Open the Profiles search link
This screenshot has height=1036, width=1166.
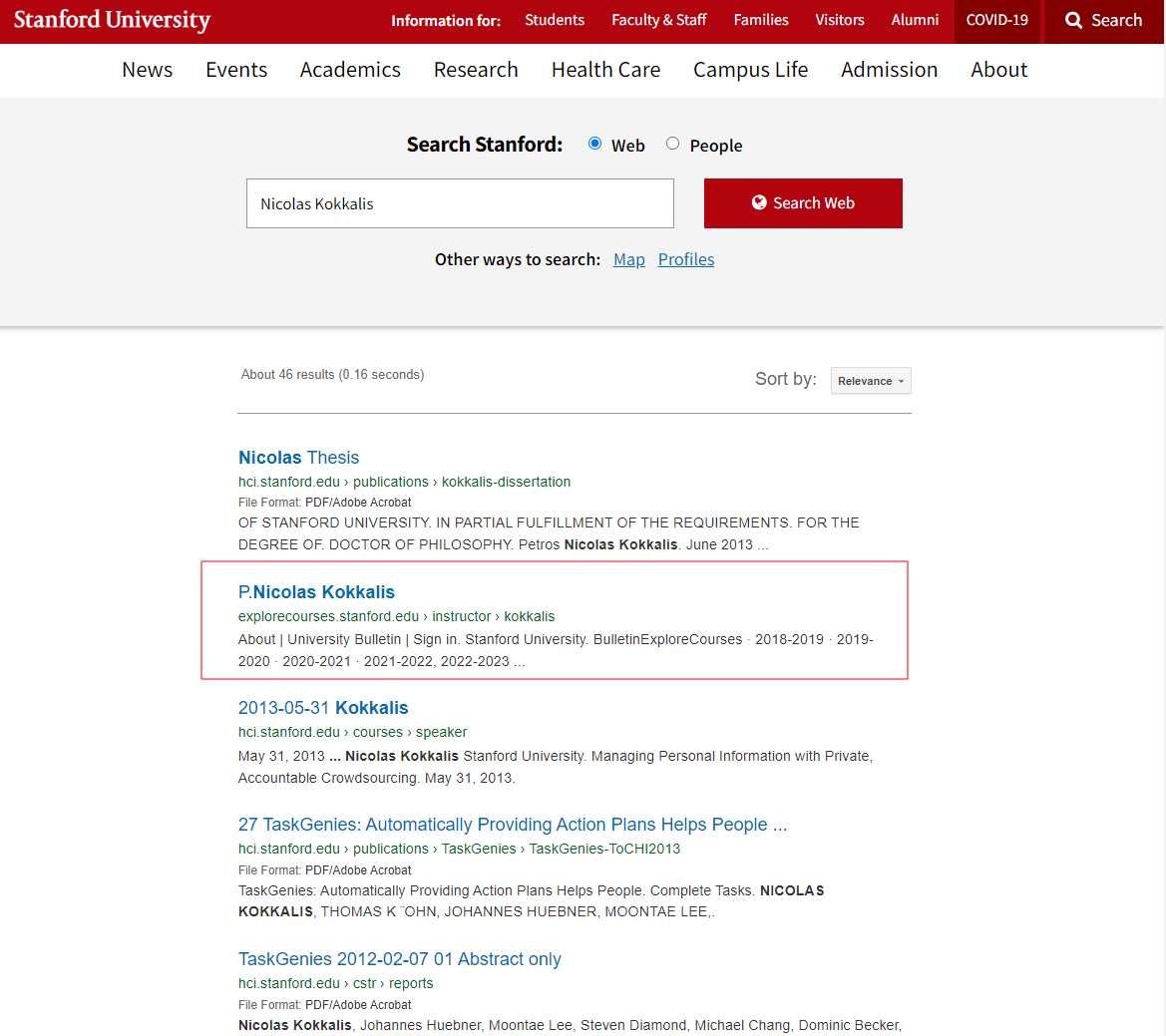point(686,259)
